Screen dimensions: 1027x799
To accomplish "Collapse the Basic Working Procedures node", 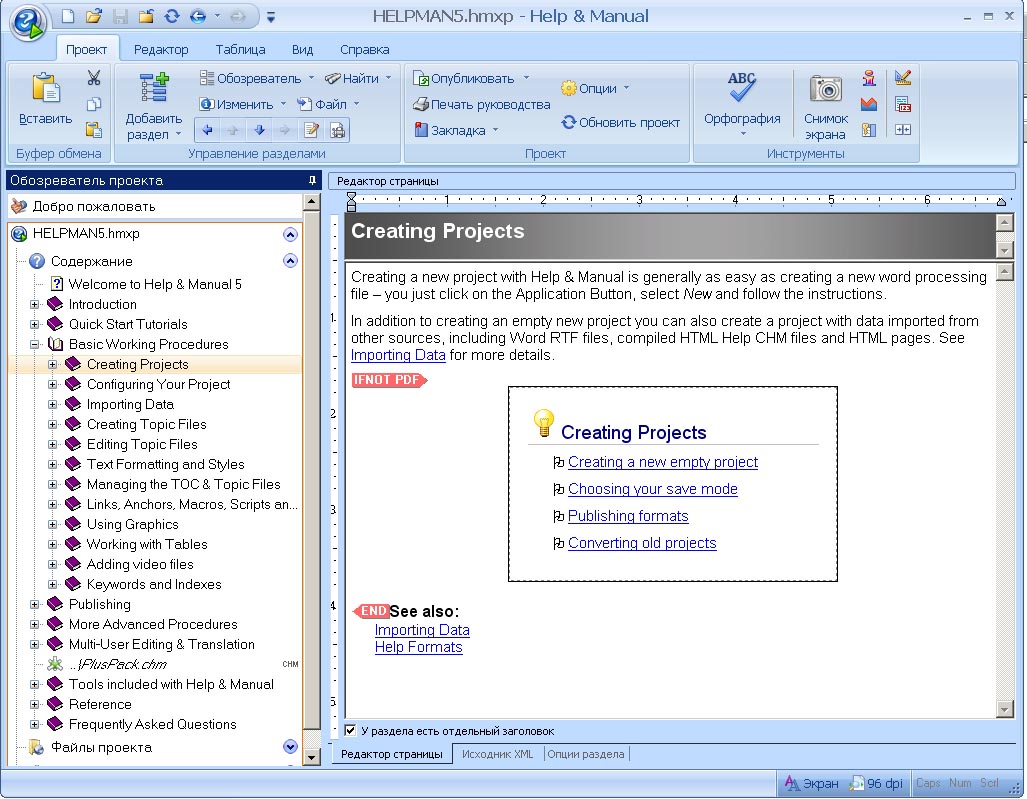I will click(x=35, y=344).
